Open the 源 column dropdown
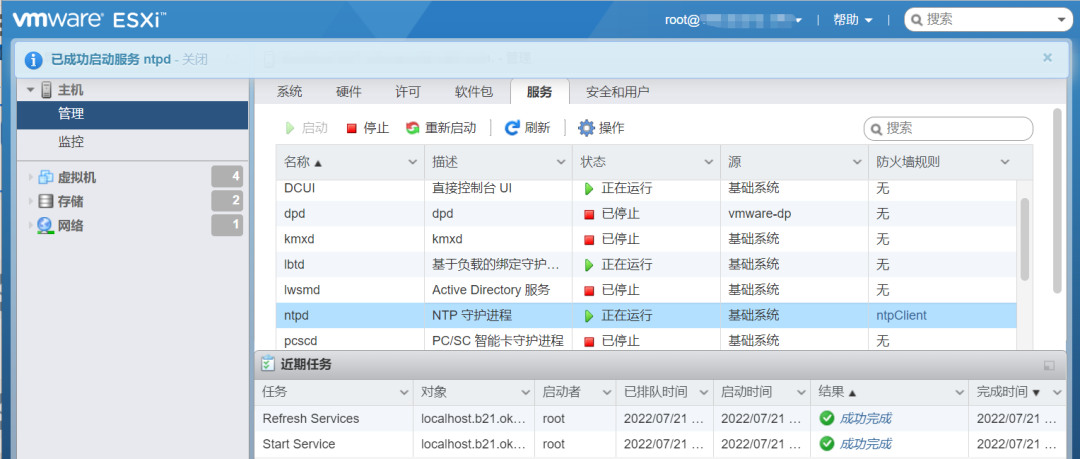 (x=857, y=163)
